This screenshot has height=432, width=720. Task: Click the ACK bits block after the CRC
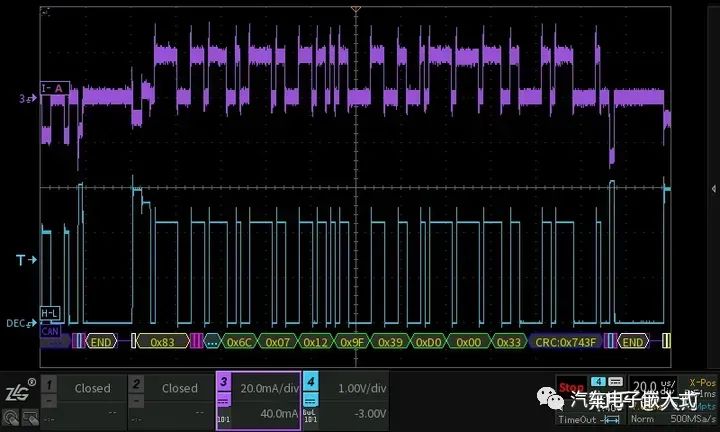tap(609, 341)
